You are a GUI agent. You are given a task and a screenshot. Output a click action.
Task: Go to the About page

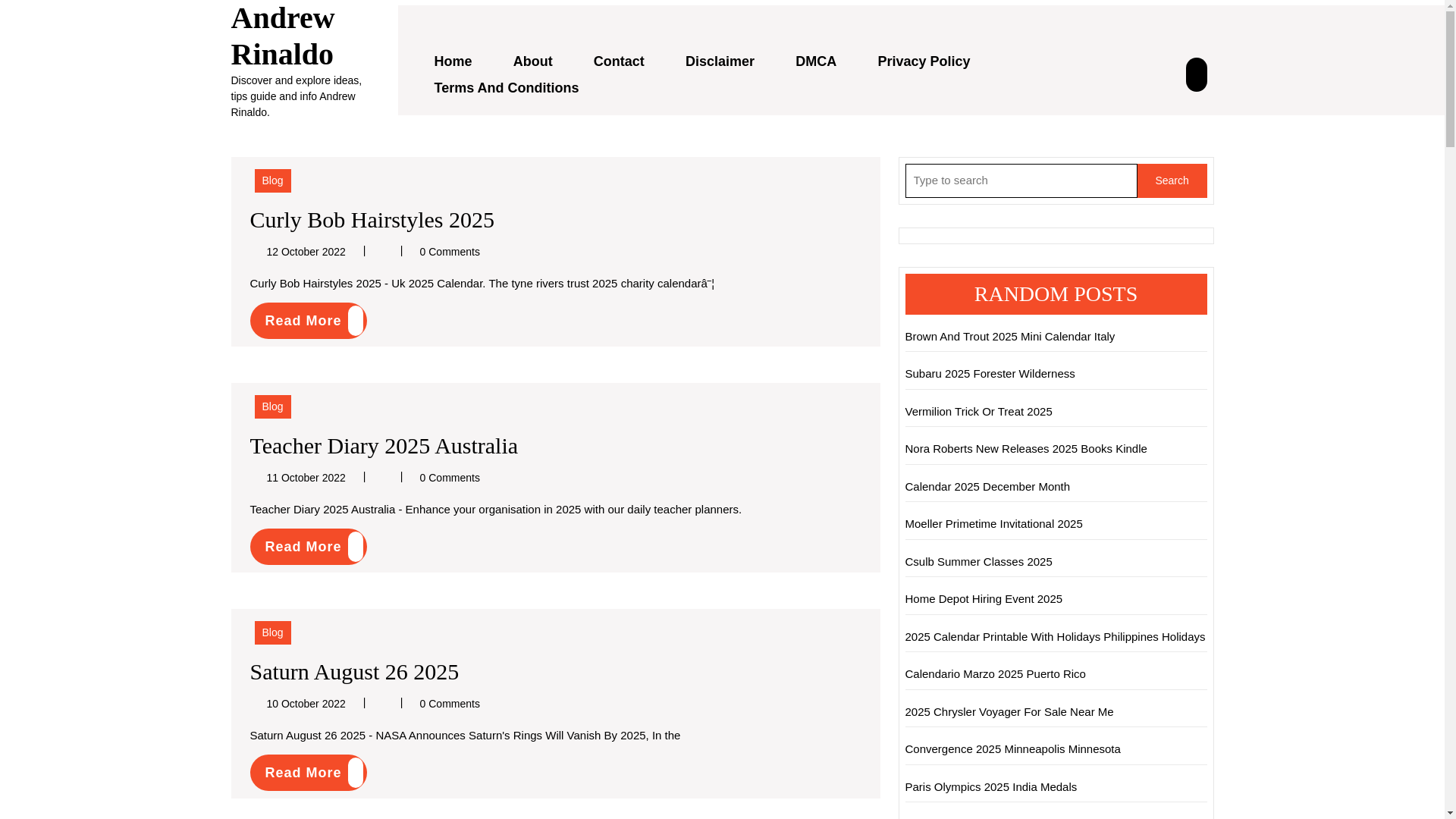point(532,61)
